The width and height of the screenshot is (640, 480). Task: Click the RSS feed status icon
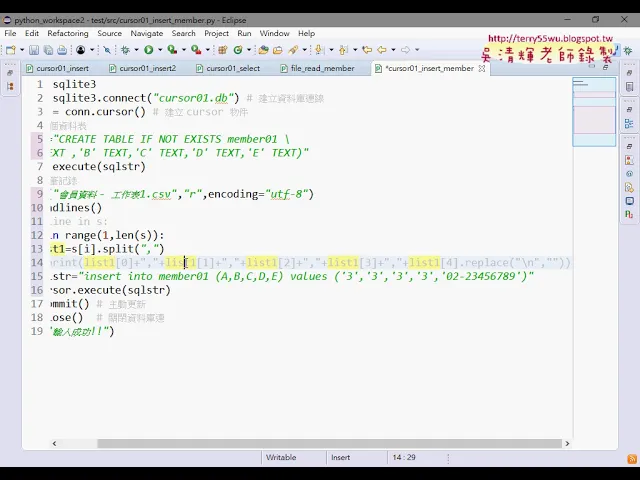click(x=631, y=459)
